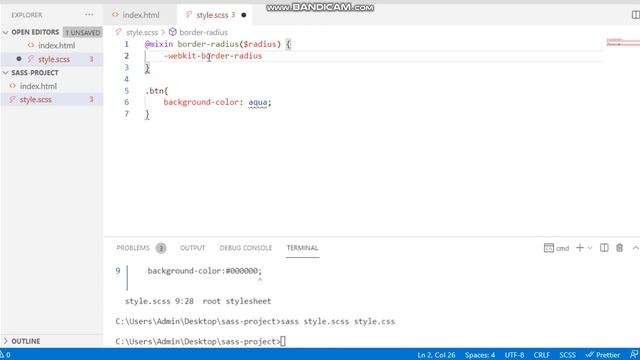The image size is (640, 360).
Task: Change file encoding UTF-8
Action: 514,355
